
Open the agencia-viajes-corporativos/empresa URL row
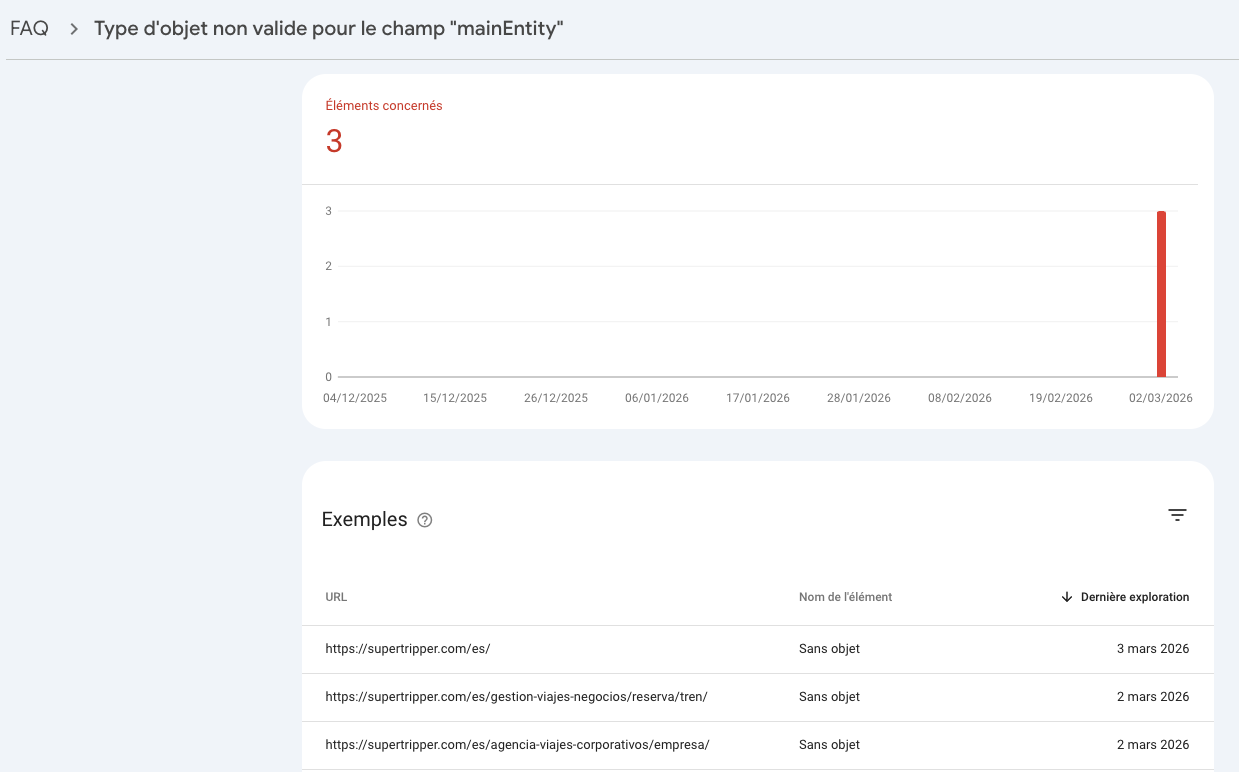tap(758, 745)
